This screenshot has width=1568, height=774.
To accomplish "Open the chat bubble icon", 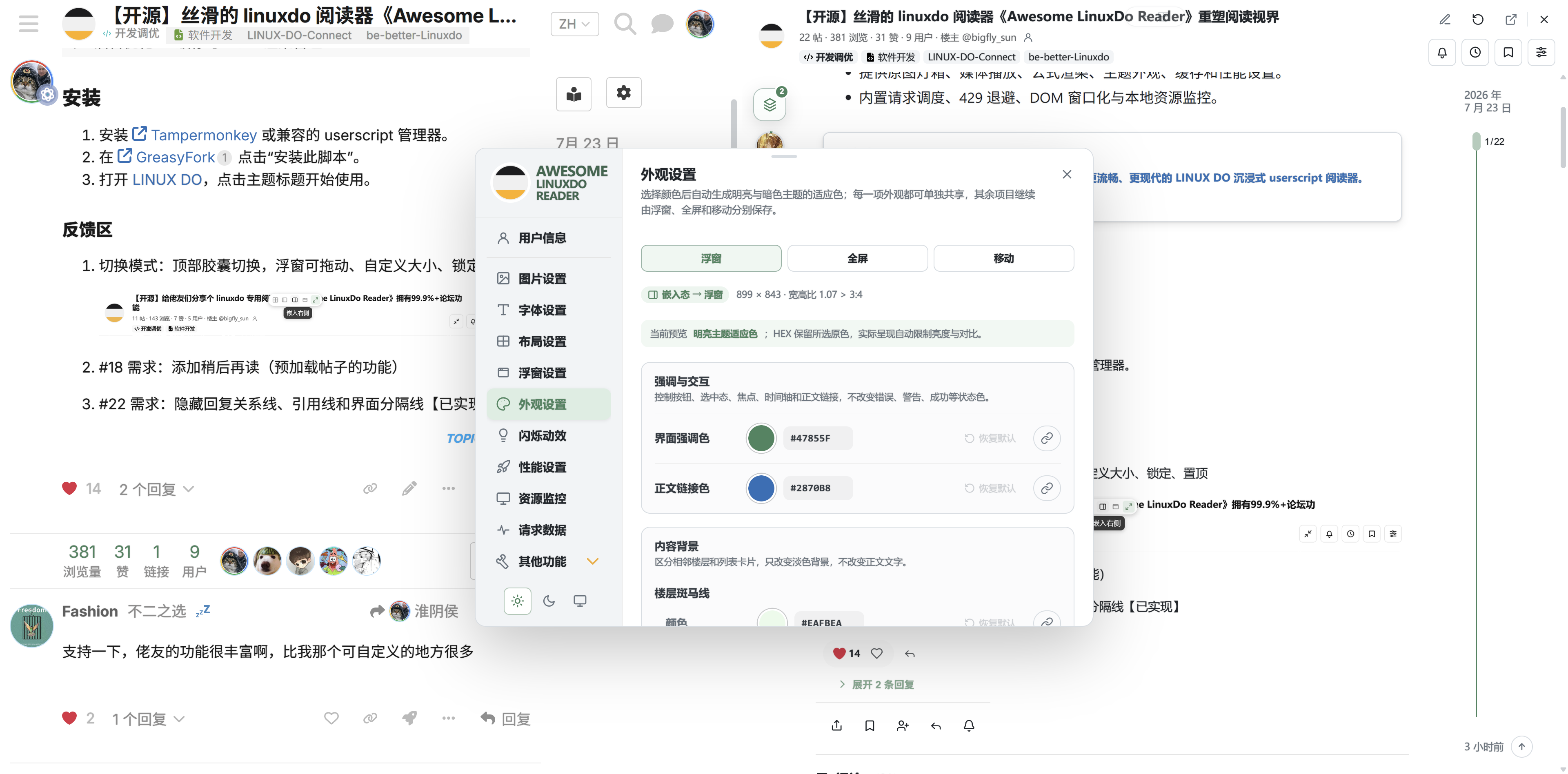I will point(662,24).
